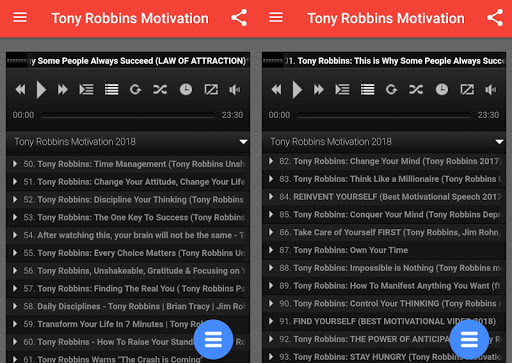
Task: Fast forward track in left player
Action: 62,89
